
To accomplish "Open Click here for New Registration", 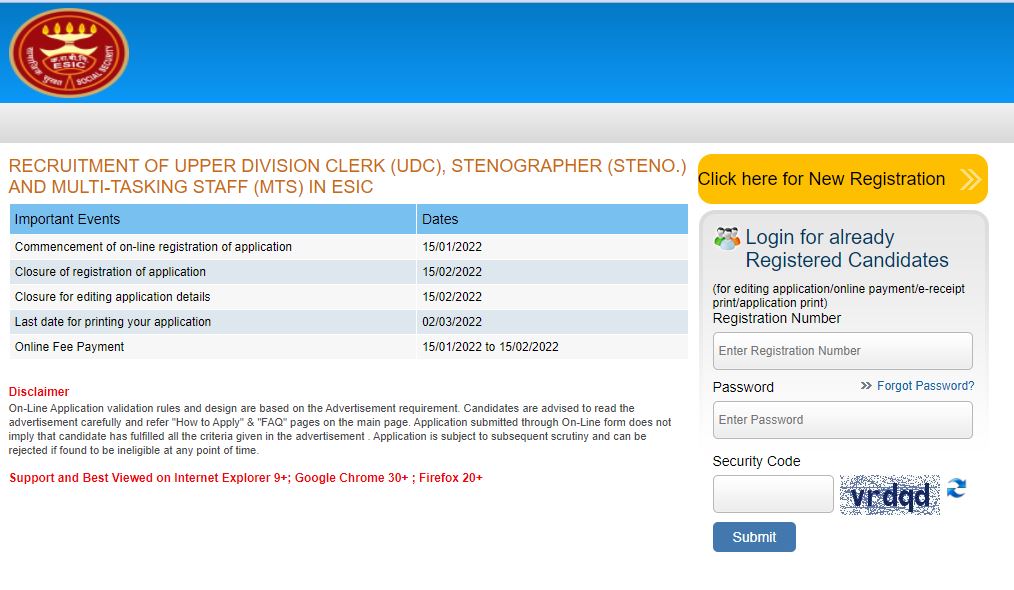I will point(843,179).
